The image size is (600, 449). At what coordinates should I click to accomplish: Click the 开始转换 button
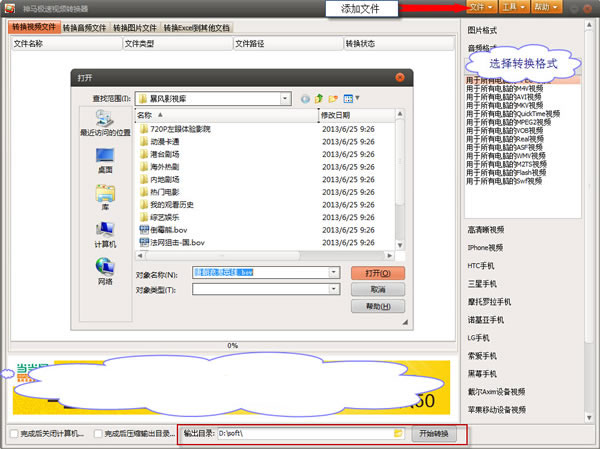click(x=434, y=433)
